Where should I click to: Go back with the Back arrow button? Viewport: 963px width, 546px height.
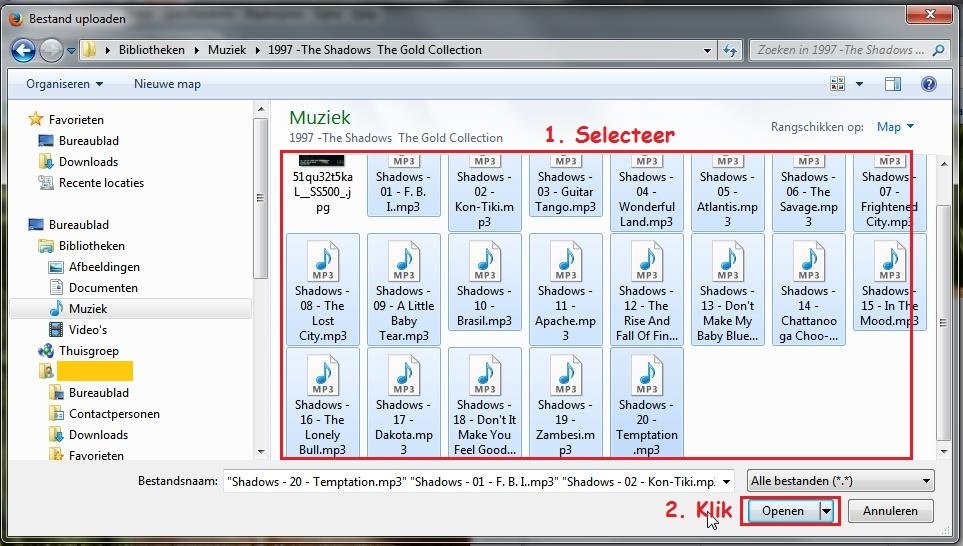23,50
